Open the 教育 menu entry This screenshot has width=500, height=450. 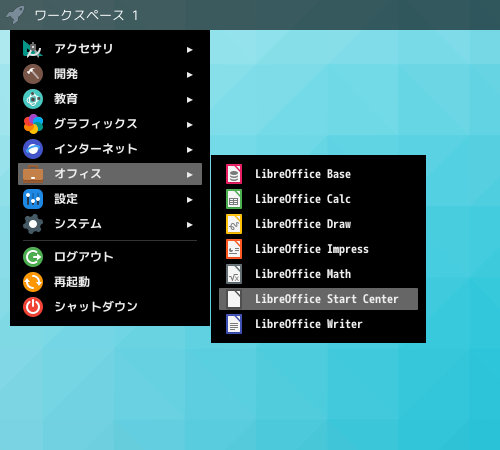[110, 99]
